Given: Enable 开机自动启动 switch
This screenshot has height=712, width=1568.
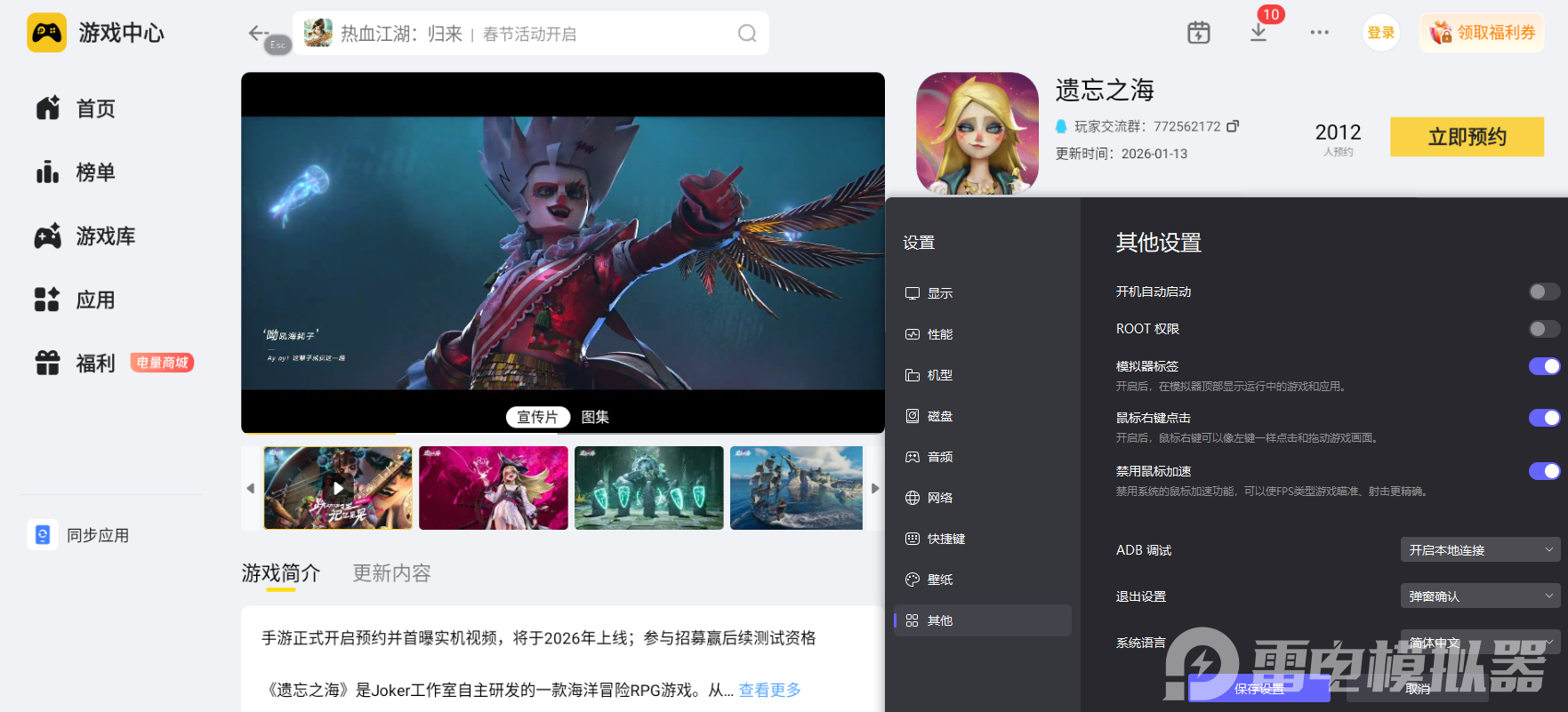Looking at the screenshot, I should [1544, 292].
